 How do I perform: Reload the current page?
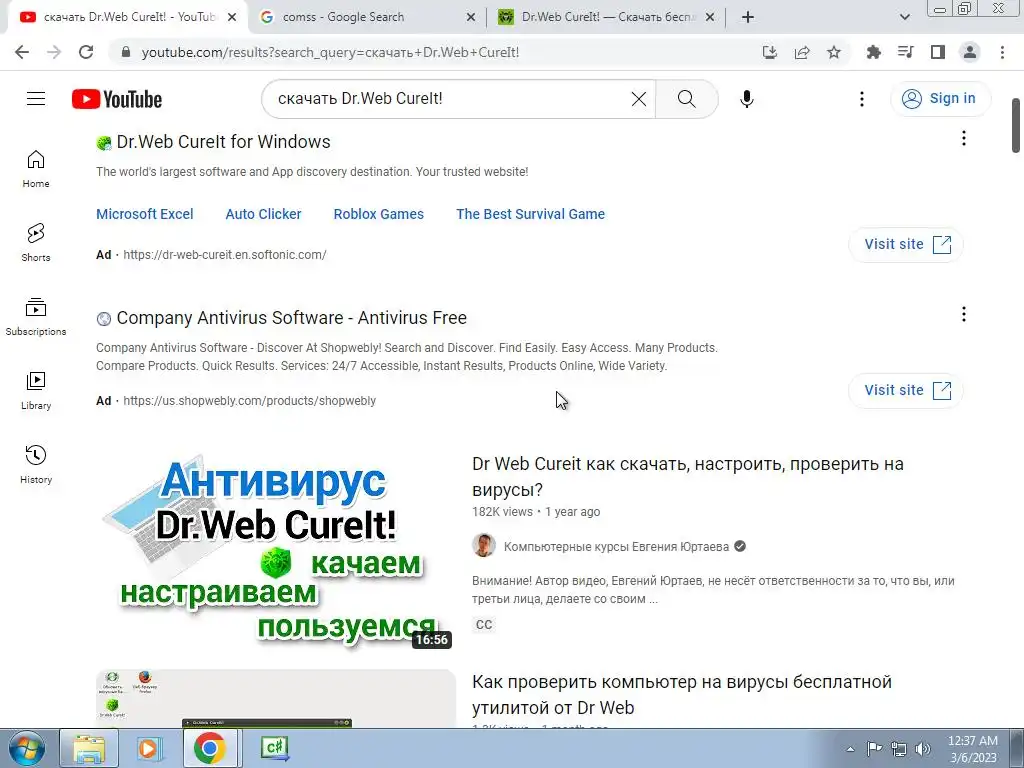pos(86,52)
